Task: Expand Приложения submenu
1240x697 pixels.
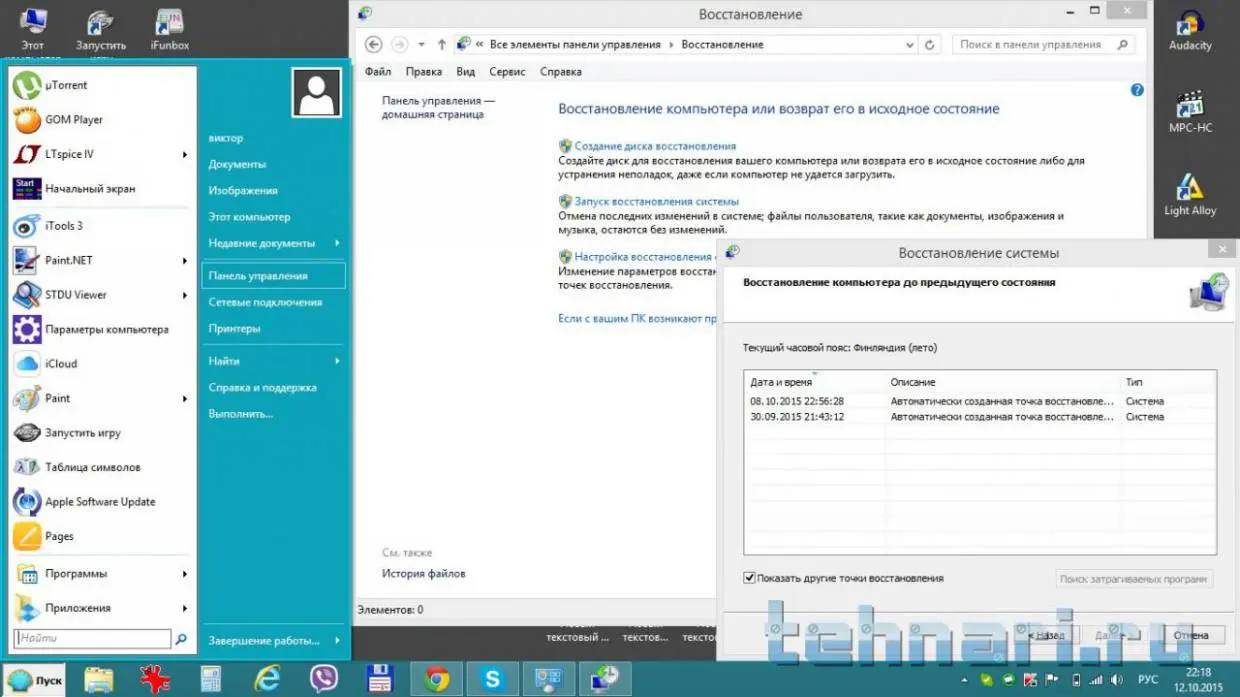Action: tap(103, 608)
